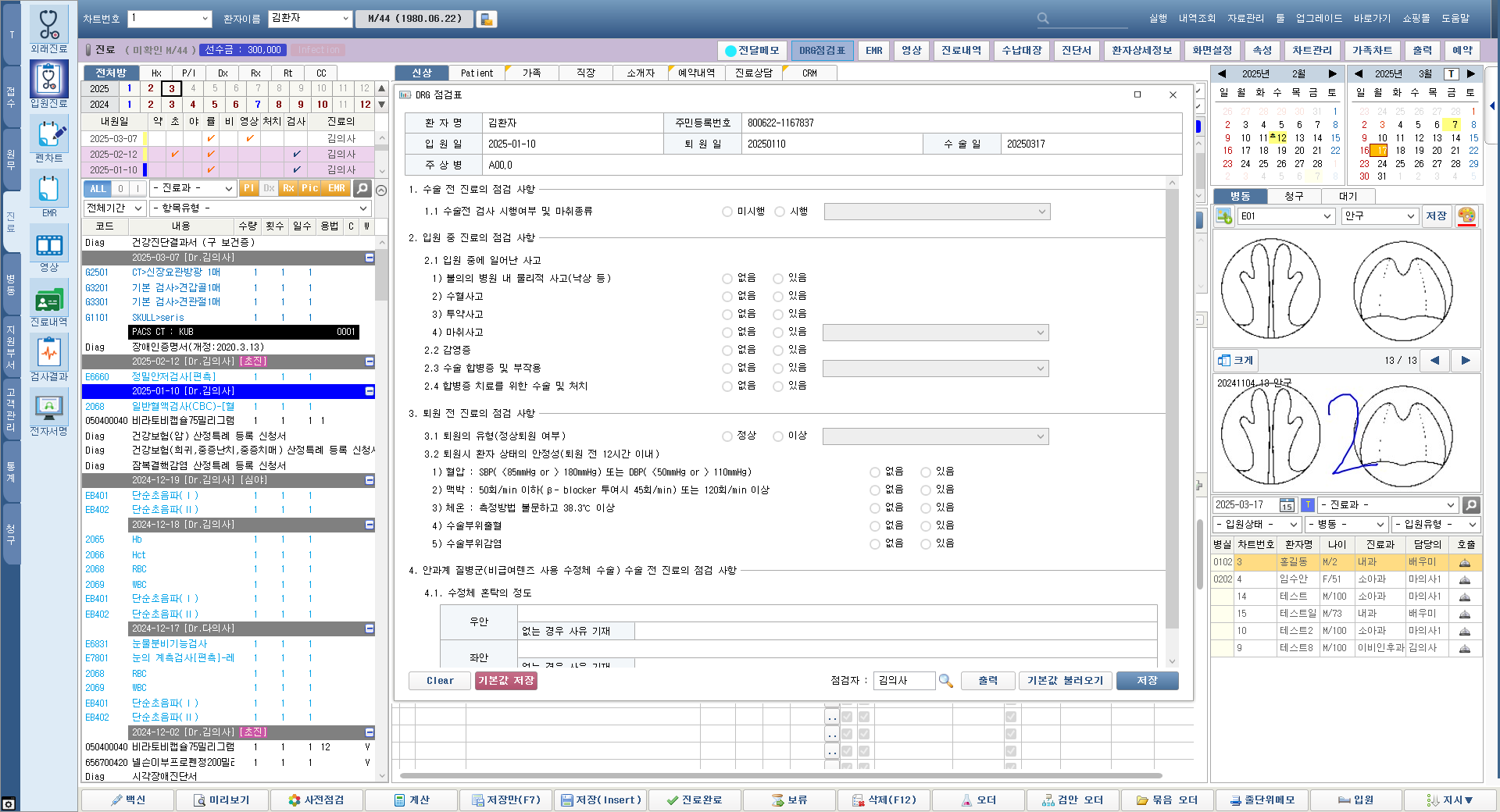Open the 도움말 menu
This screenshot has height=812, width=1500.
coord(1455,18)
